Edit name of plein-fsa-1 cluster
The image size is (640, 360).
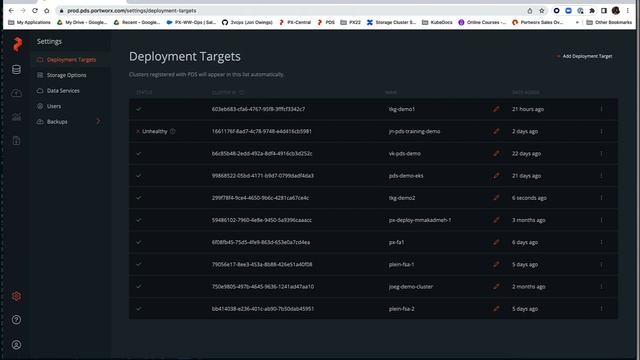pos(496,264)
